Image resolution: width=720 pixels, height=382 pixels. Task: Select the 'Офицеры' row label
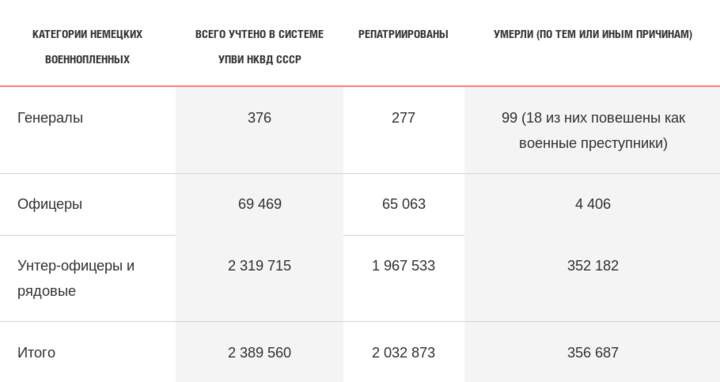point(50,204)
